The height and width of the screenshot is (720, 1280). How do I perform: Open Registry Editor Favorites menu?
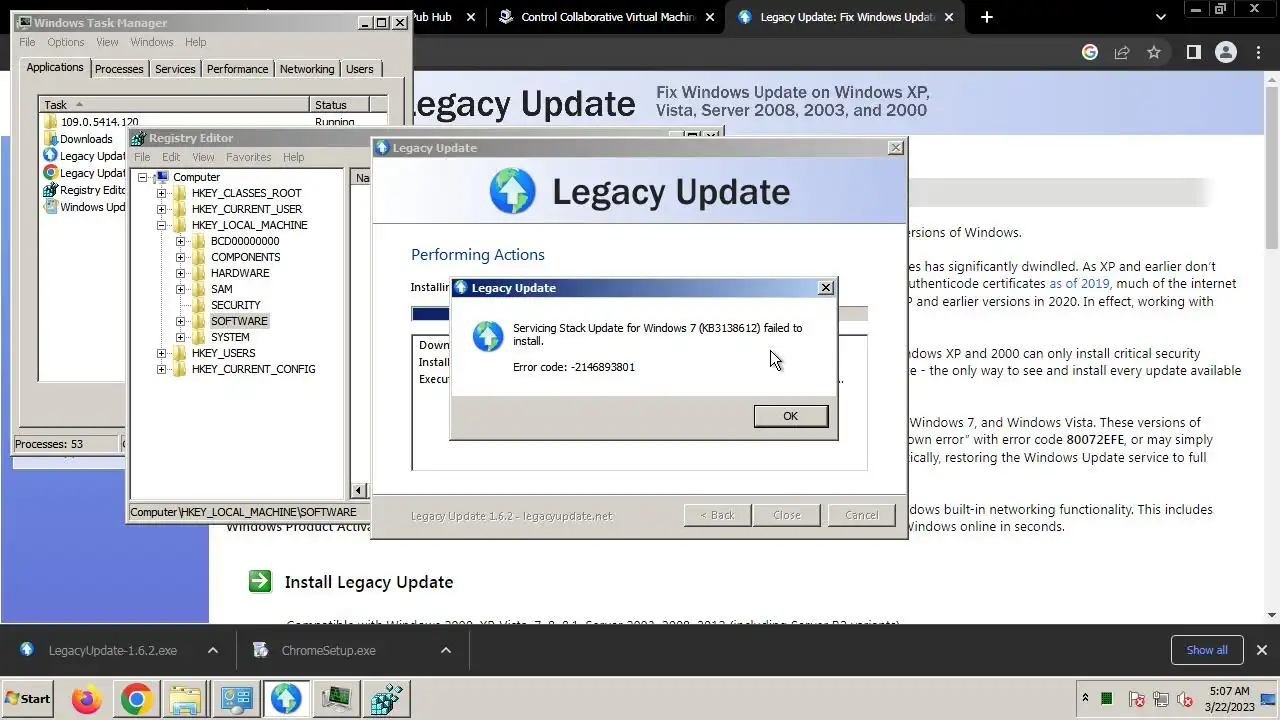tap(248, 157)
